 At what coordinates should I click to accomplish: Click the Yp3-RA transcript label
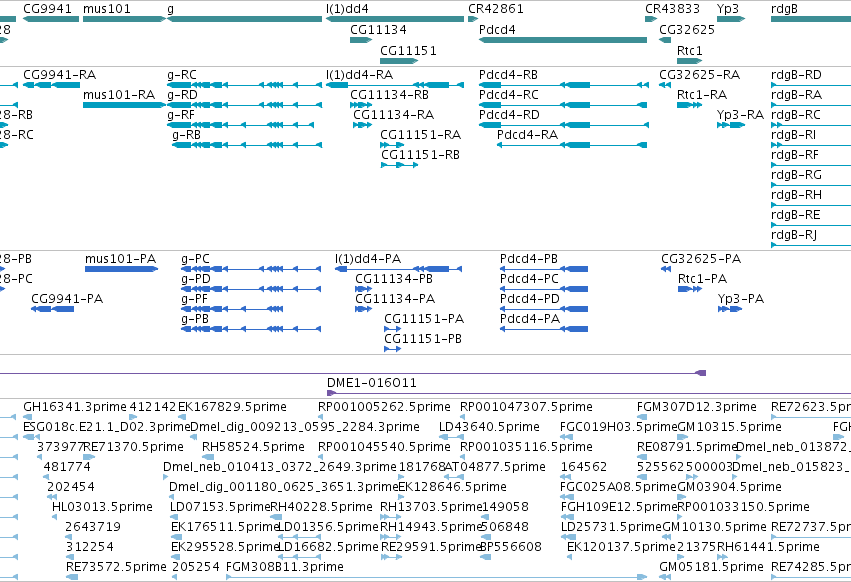[740, 115]
